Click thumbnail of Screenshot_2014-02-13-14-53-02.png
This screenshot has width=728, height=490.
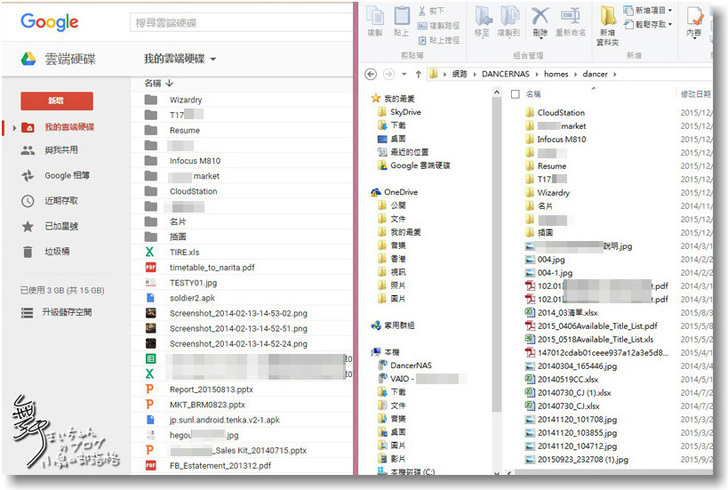coord(150,313)
